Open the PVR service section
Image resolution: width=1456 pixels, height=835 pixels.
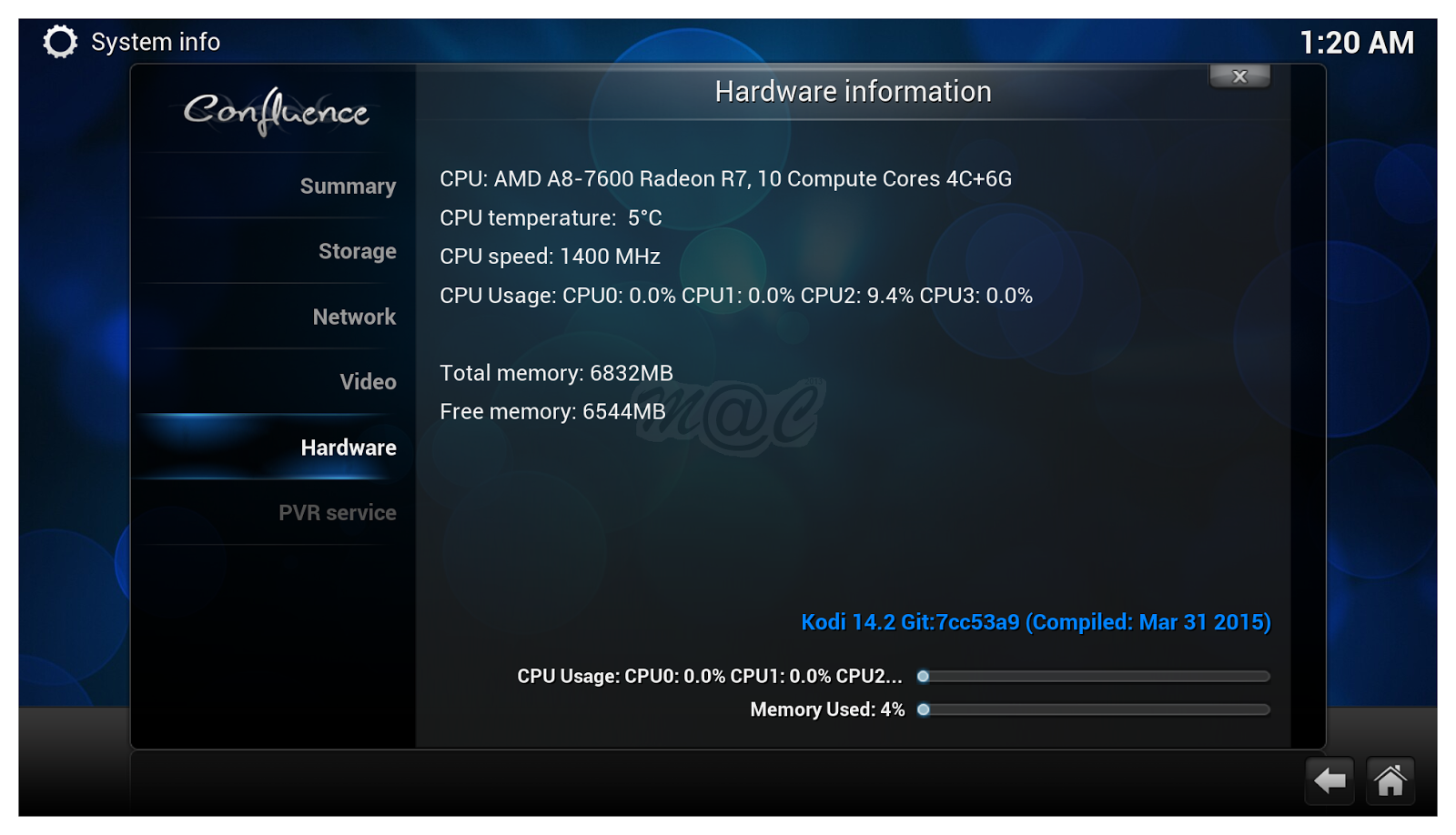pos(337,513)
